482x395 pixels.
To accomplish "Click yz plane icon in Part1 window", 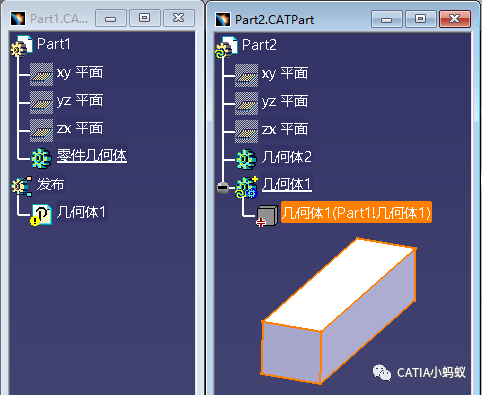I will [x=41, y=102].
